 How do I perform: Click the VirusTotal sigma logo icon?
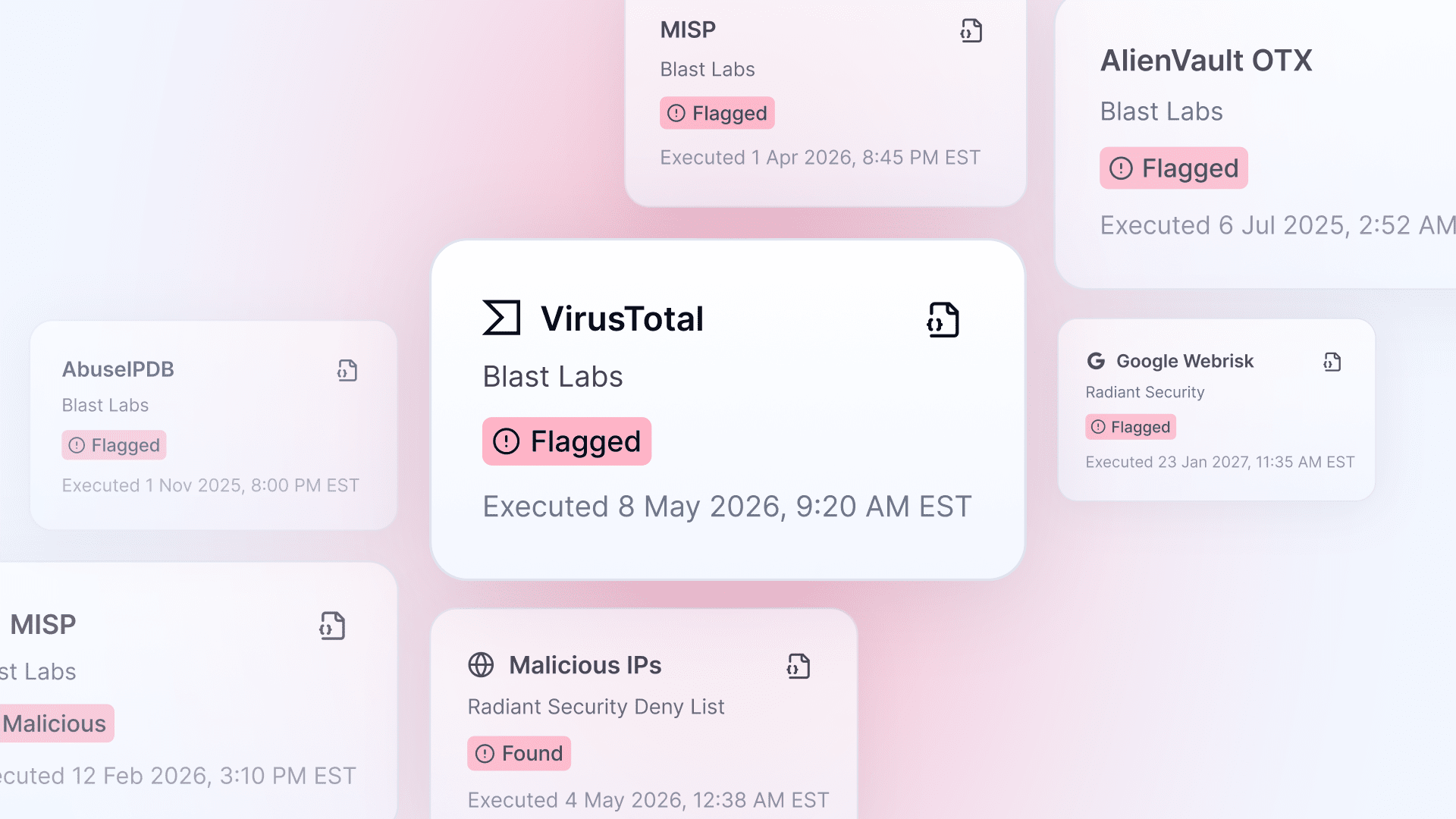(501, 318)
